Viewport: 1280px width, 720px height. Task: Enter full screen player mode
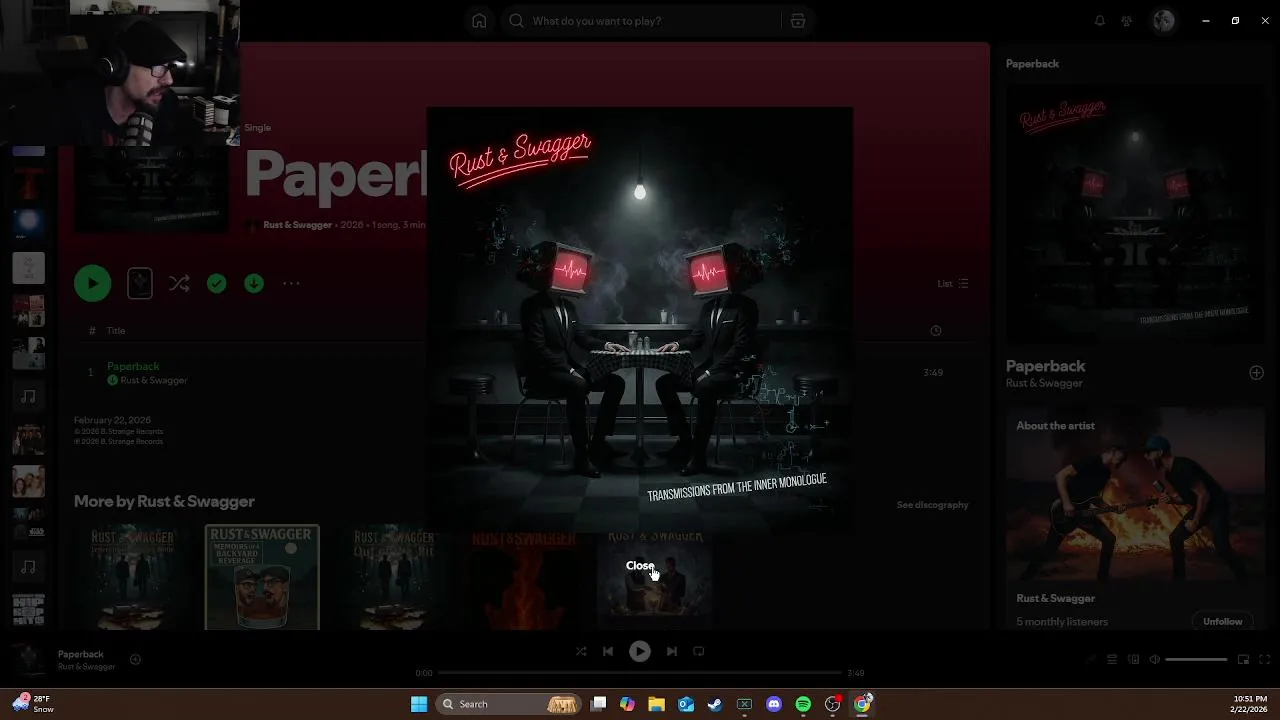[1265, 660]
